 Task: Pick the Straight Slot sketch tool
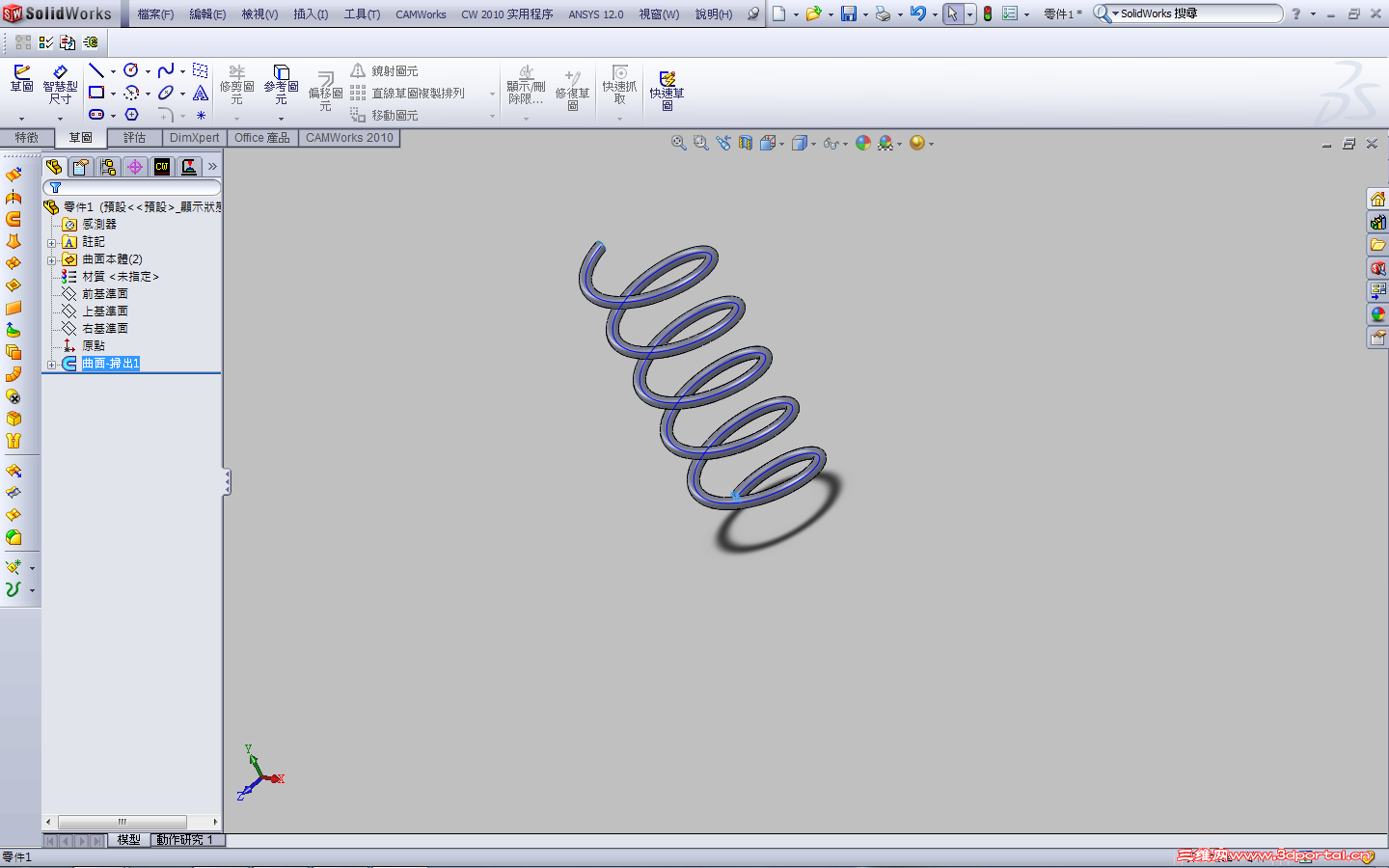(96, 115)
